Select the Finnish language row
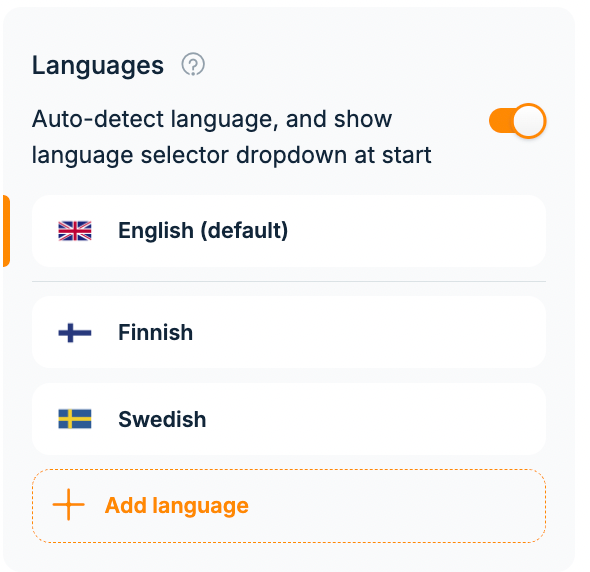 click(x=289, y=332)
